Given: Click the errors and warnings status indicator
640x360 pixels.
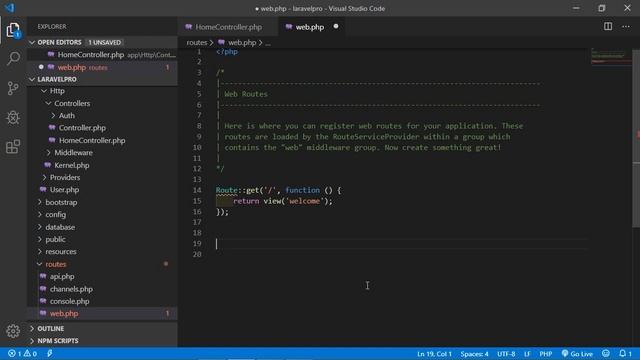Looking at the screenshot, I should point(23,353).
